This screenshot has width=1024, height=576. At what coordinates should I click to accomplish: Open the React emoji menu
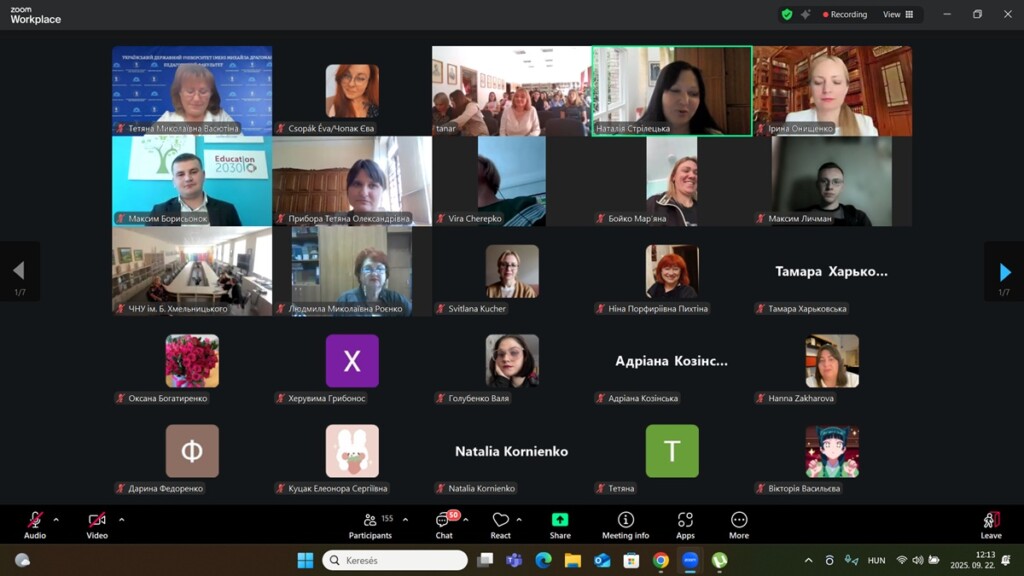[500, 525]
